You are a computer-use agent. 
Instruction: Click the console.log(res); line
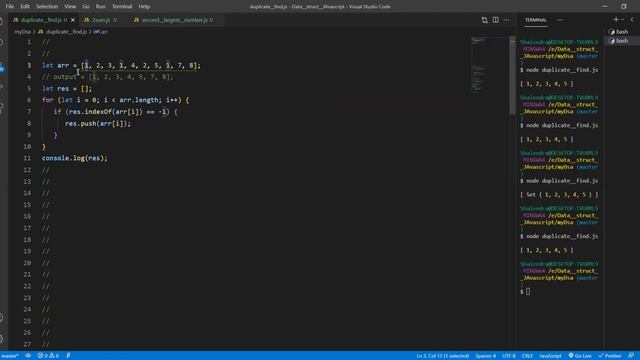click(x=75, y=158)
